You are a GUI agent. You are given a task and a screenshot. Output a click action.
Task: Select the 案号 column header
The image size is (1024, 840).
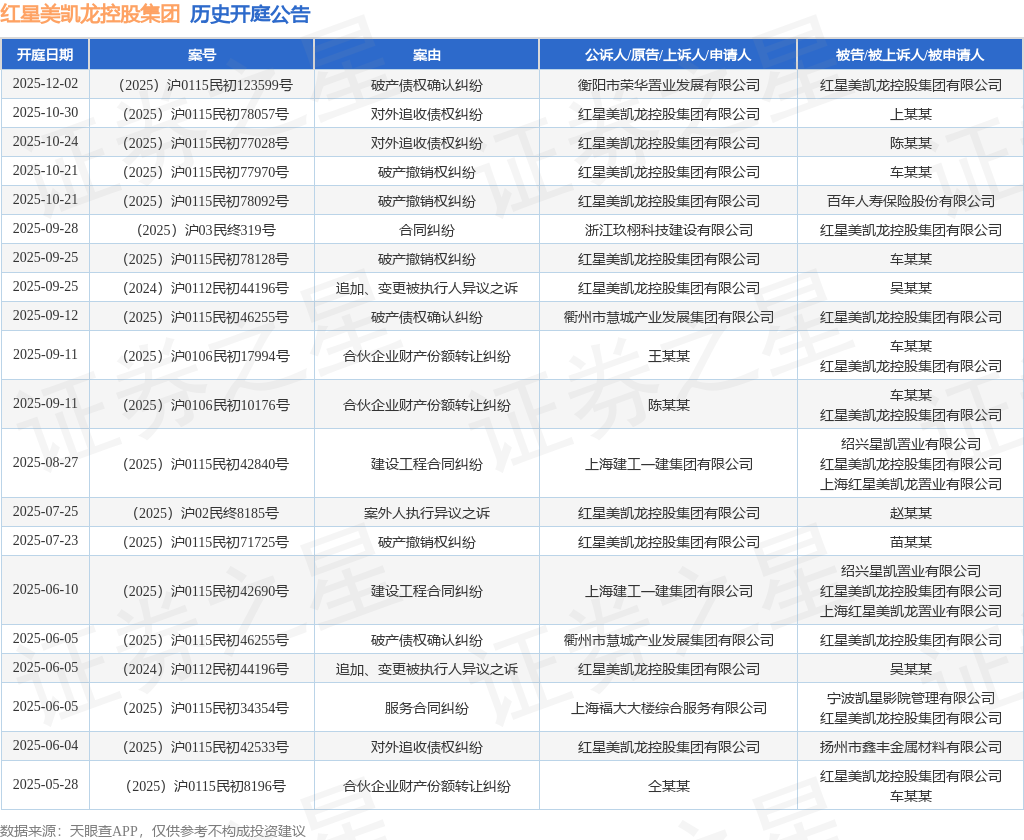point(202,55)
